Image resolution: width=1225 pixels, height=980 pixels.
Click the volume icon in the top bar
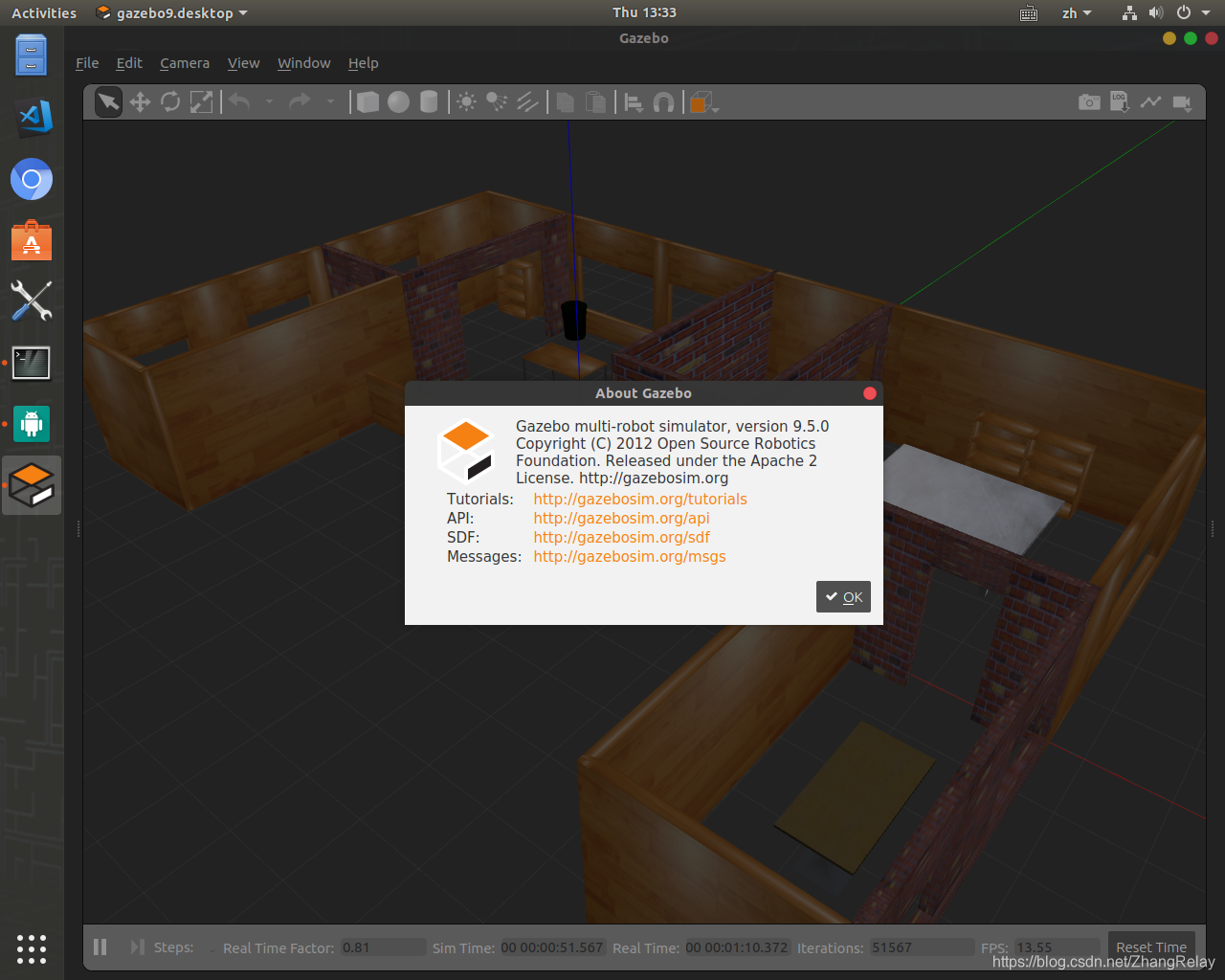tap(1155, 13)
